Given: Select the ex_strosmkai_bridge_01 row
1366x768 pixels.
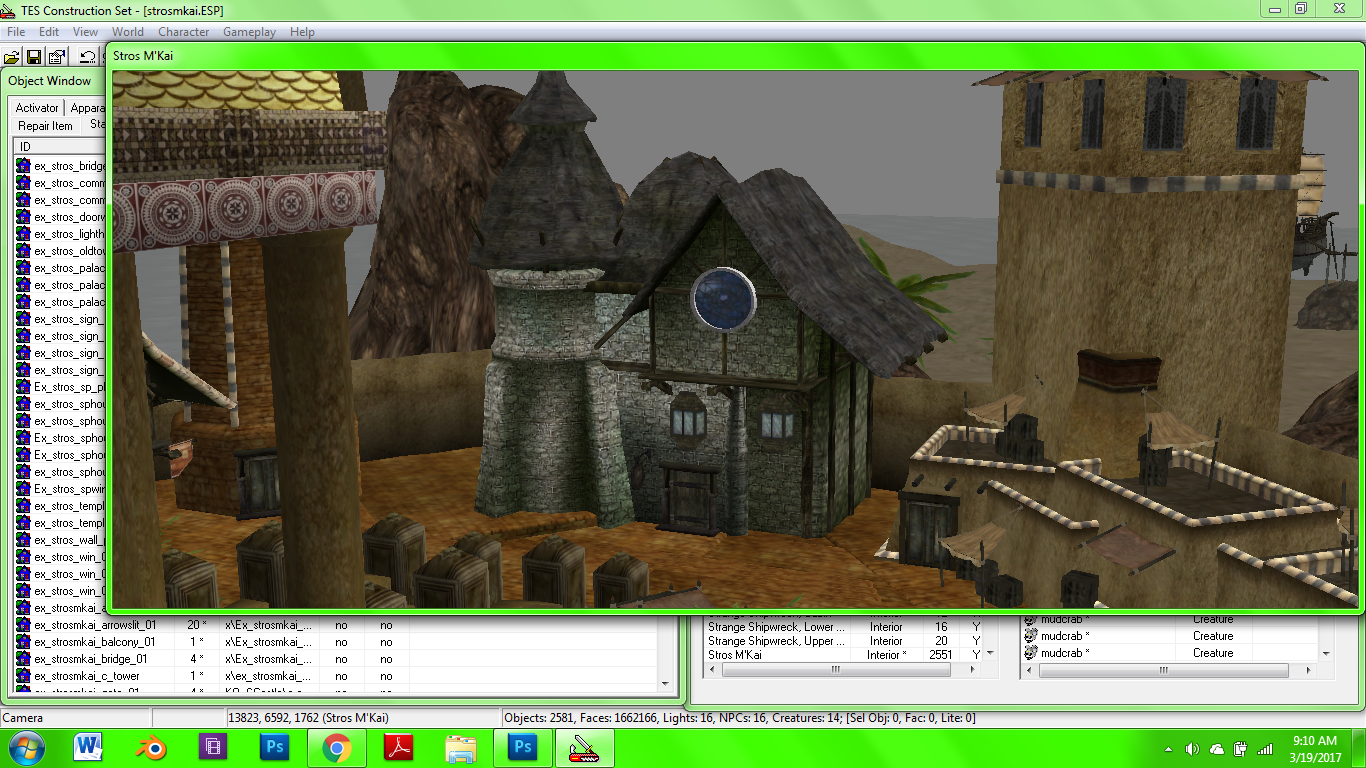Looking at the screenshot, I should 336,659.
